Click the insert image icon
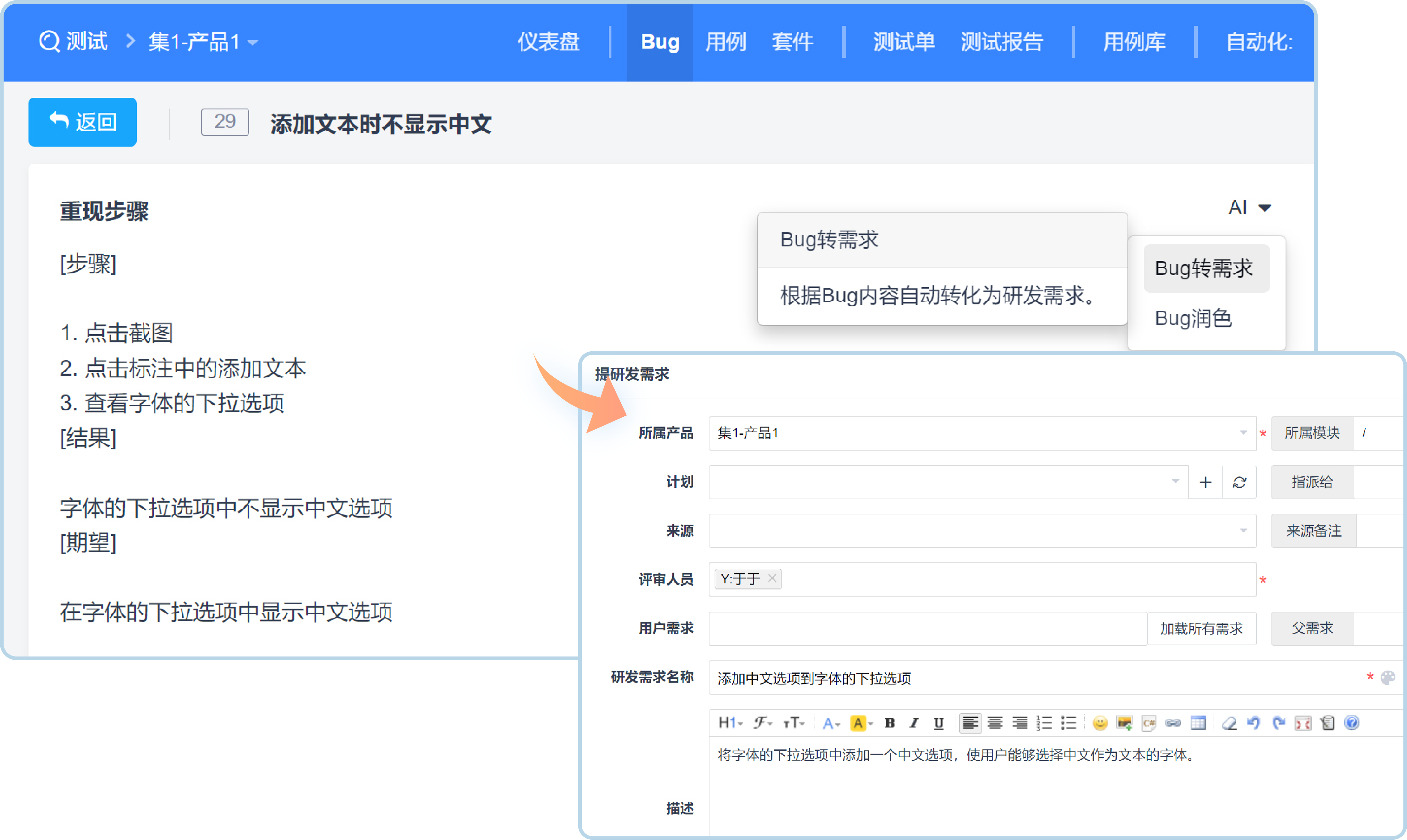 (1125, 723)
